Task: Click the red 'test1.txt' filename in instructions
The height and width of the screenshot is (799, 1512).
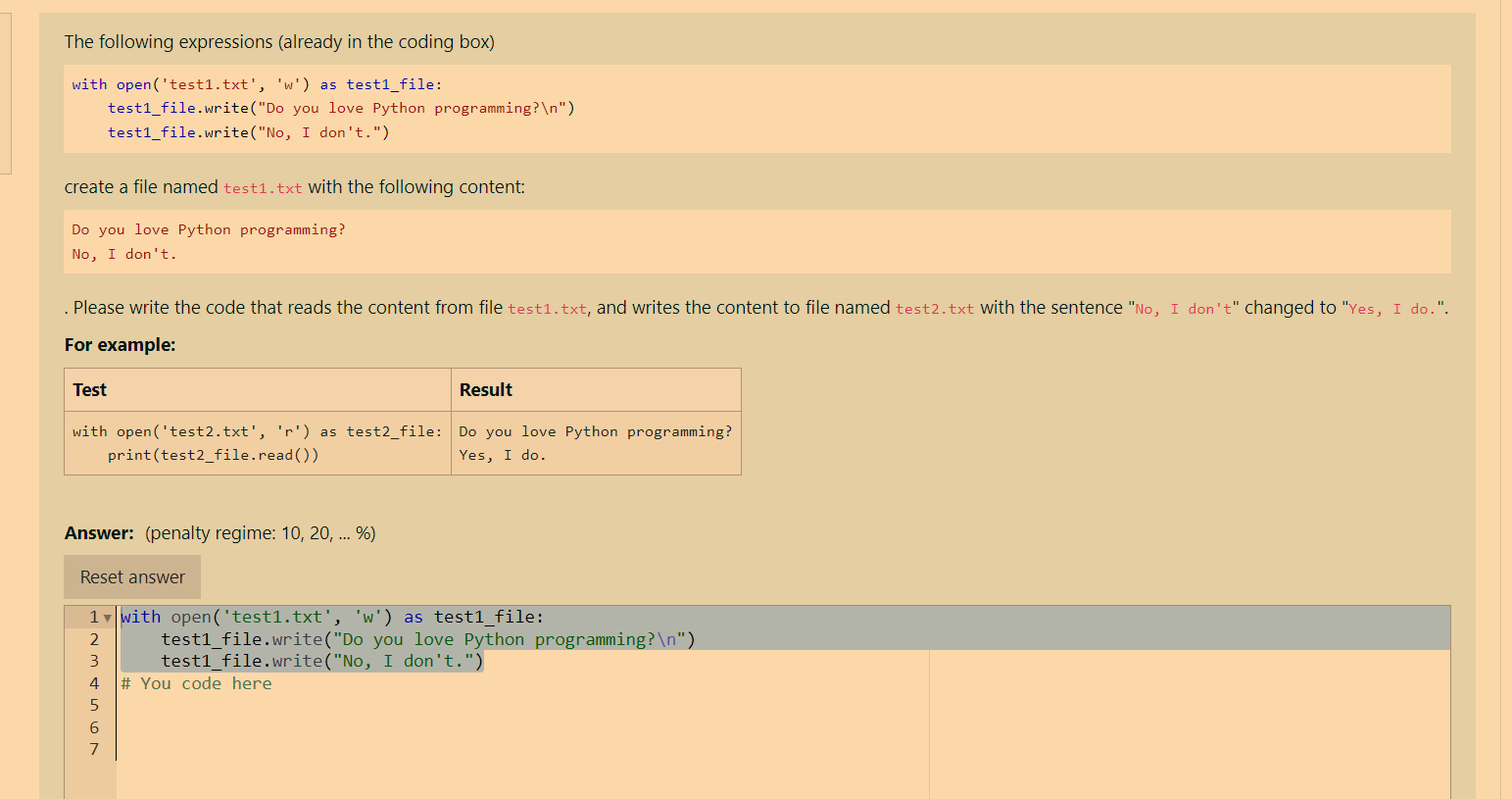Action: (x=545, y=307)
